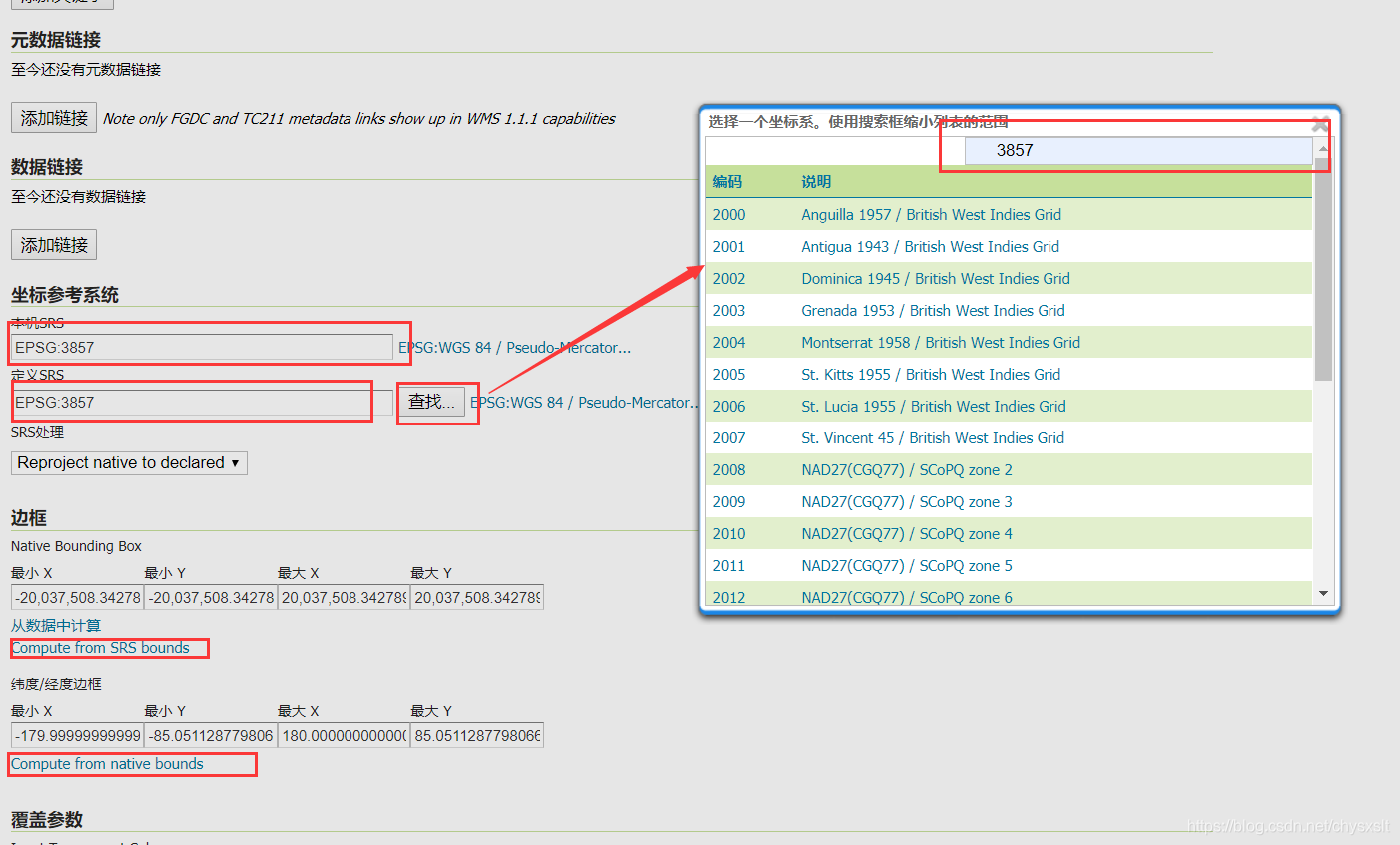Select Montserrat 1958 / British West Indies Grid
The width and height of the screenshot is (1400, 845).
[941, 342]
